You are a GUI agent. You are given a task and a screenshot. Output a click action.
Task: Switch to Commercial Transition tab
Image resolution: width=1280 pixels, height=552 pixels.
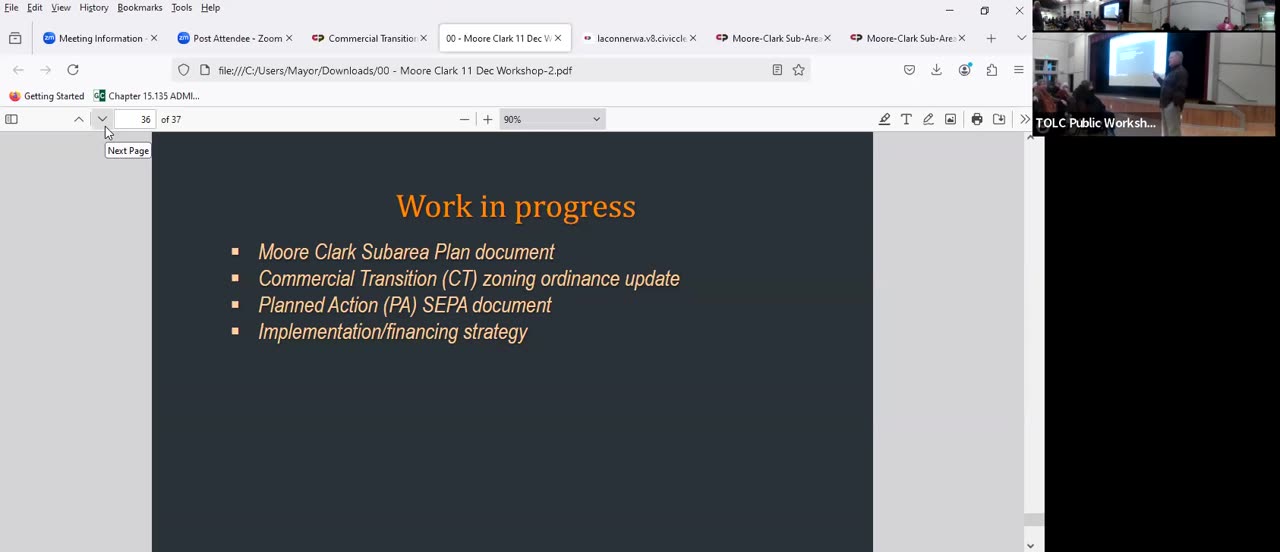coord(370,38)
